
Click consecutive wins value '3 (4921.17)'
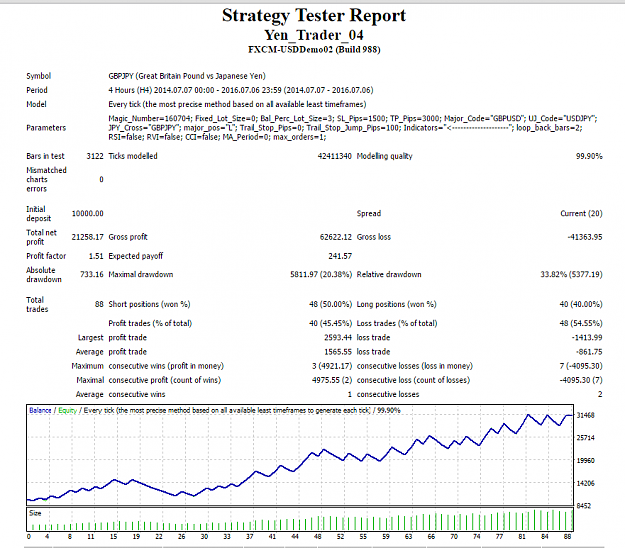tap(332, 366)
